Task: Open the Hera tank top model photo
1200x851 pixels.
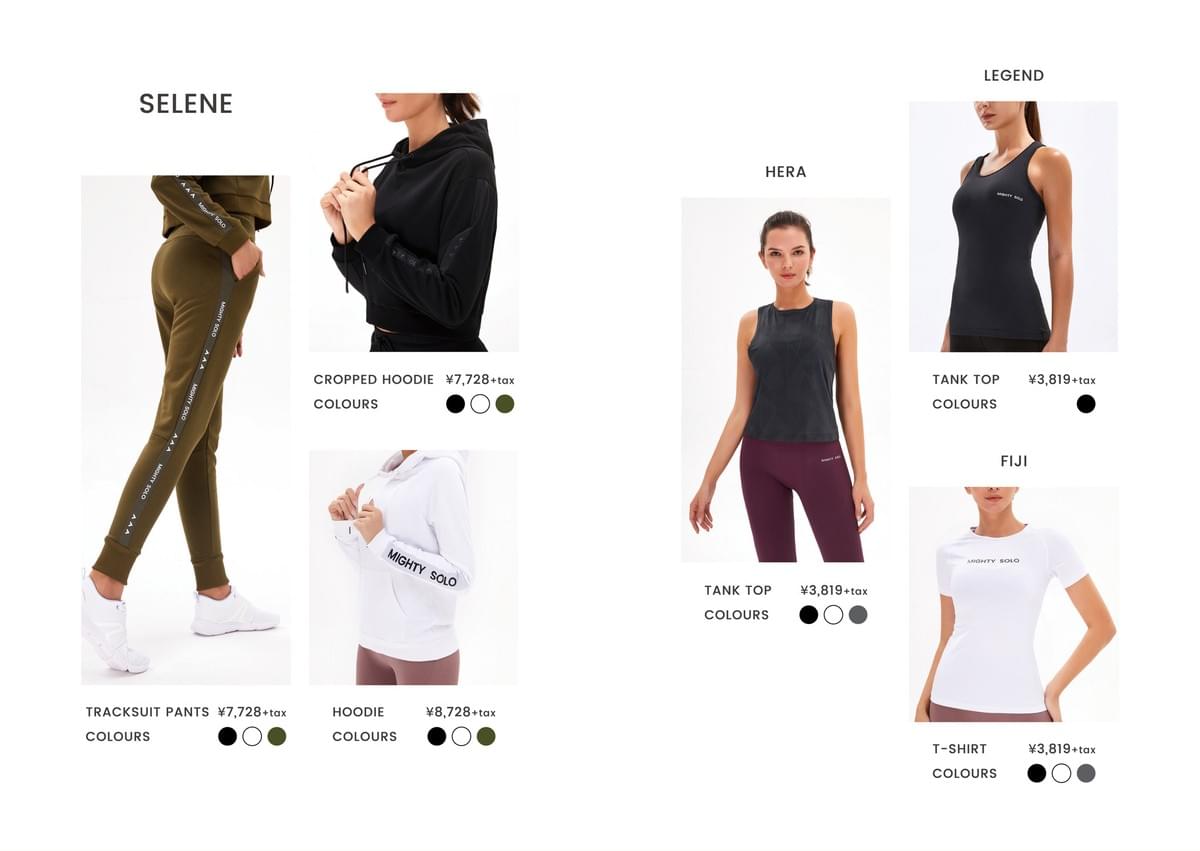Action: tap(786, 380)
